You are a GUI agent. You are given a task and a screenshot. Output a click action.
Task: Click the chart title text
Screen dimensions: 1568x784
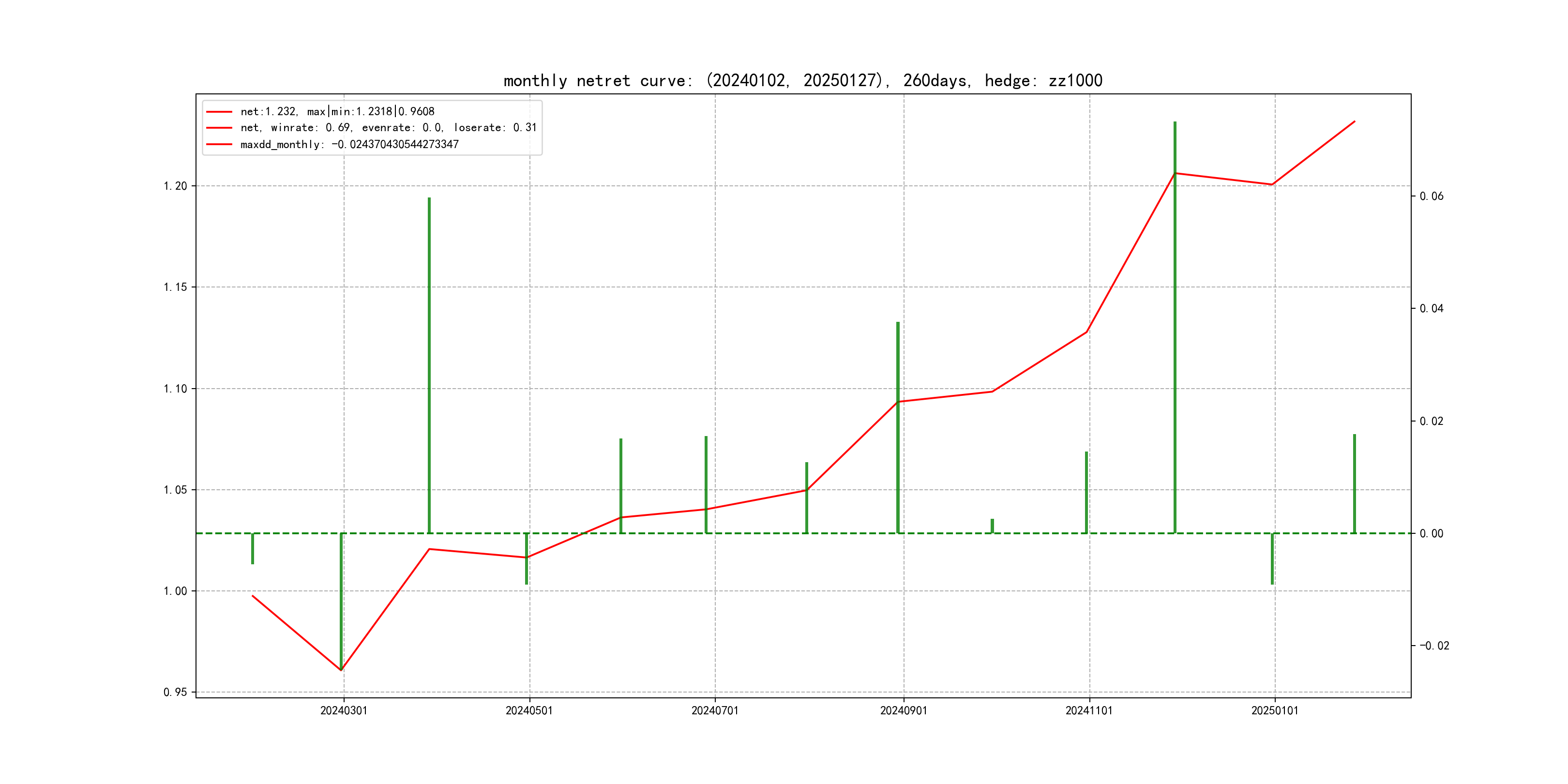[803, 80]
